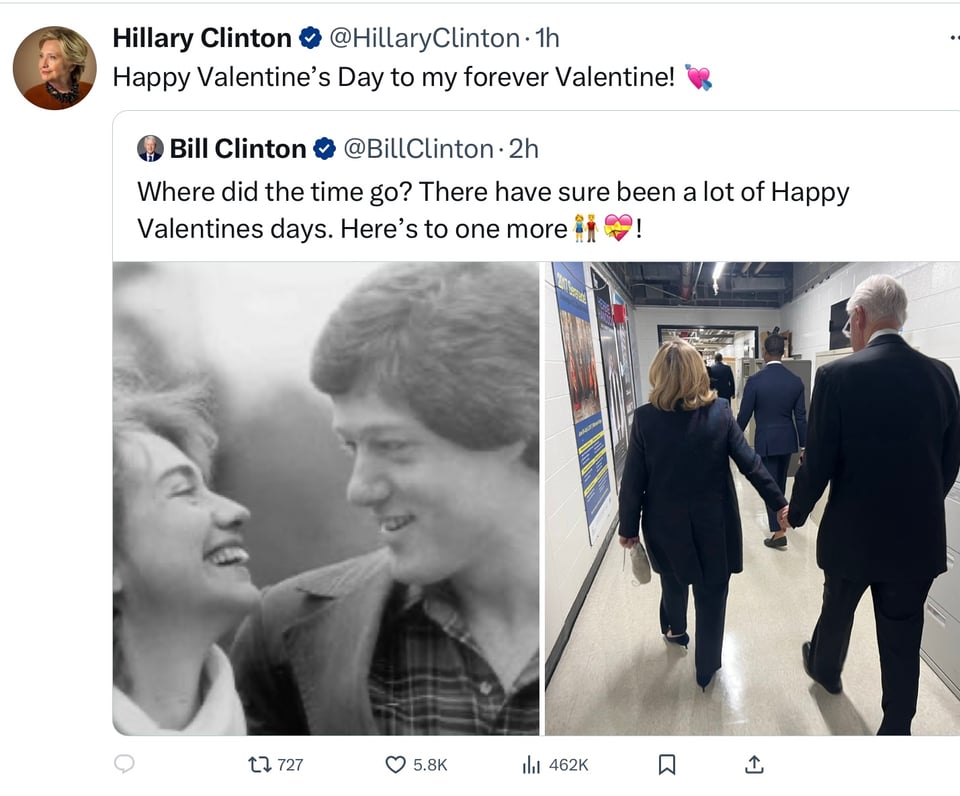Click Hillary Clinton's verified badge

310,39
